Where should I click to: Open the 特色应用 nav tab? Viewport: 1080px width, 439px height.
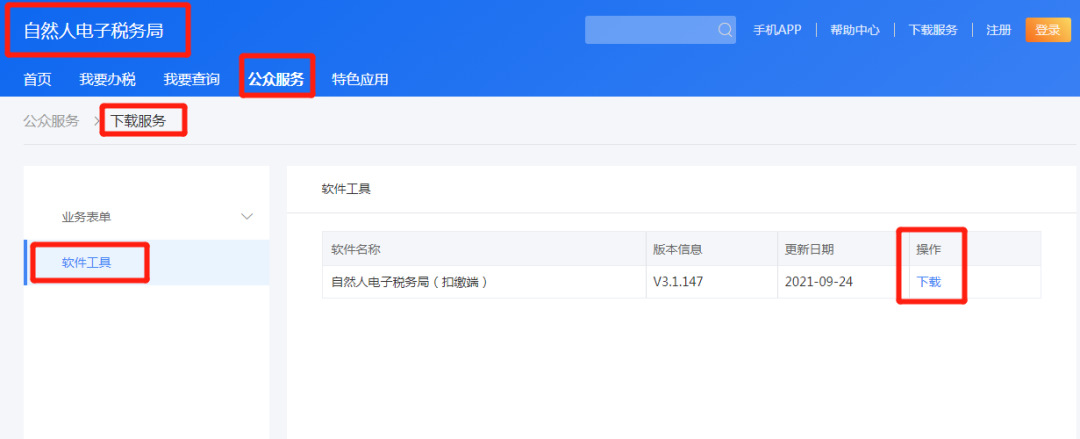(x=360, y=79)
